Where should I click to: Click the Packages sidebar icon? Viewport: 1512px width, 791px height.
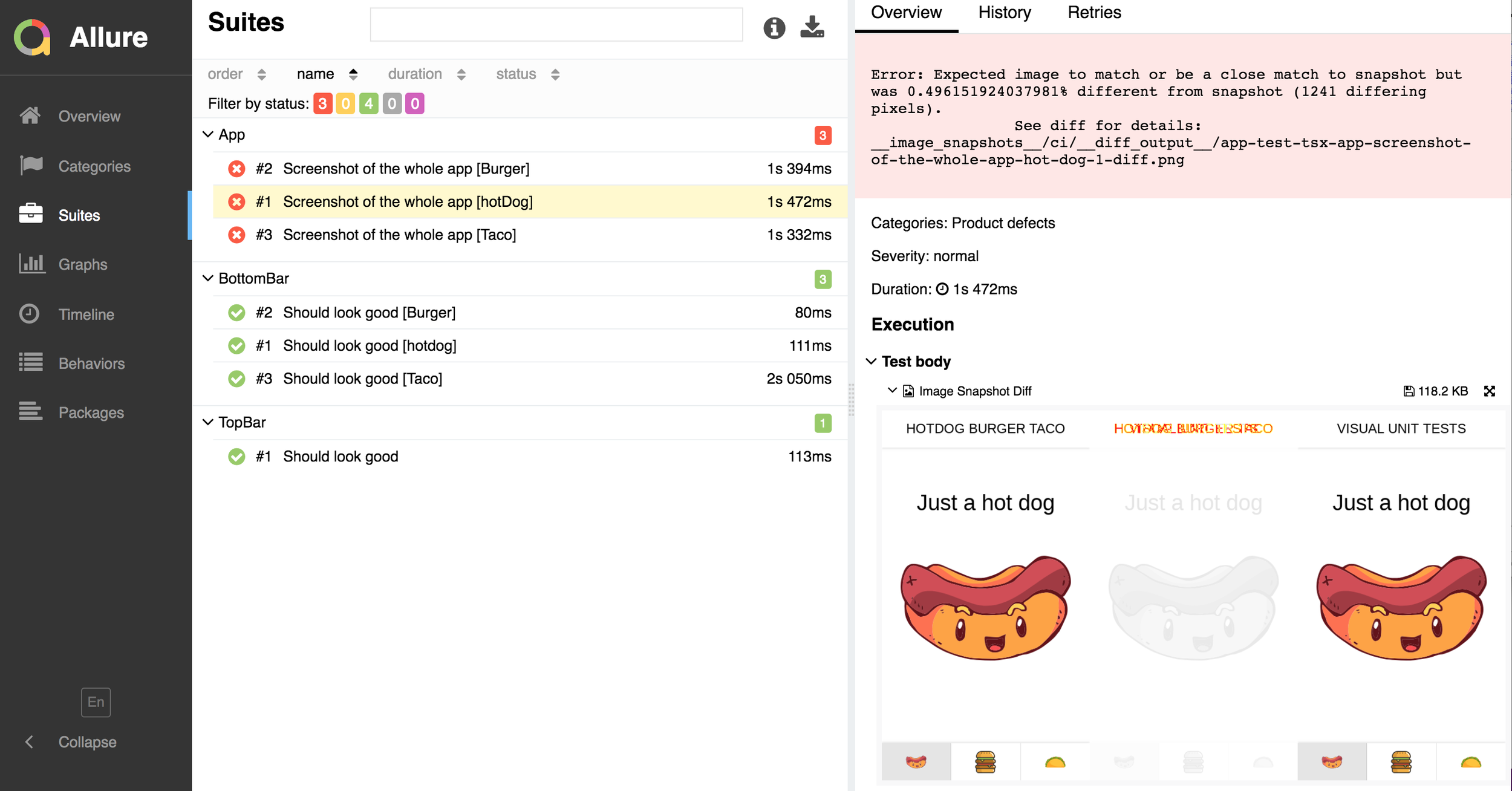tap(31, 411)
